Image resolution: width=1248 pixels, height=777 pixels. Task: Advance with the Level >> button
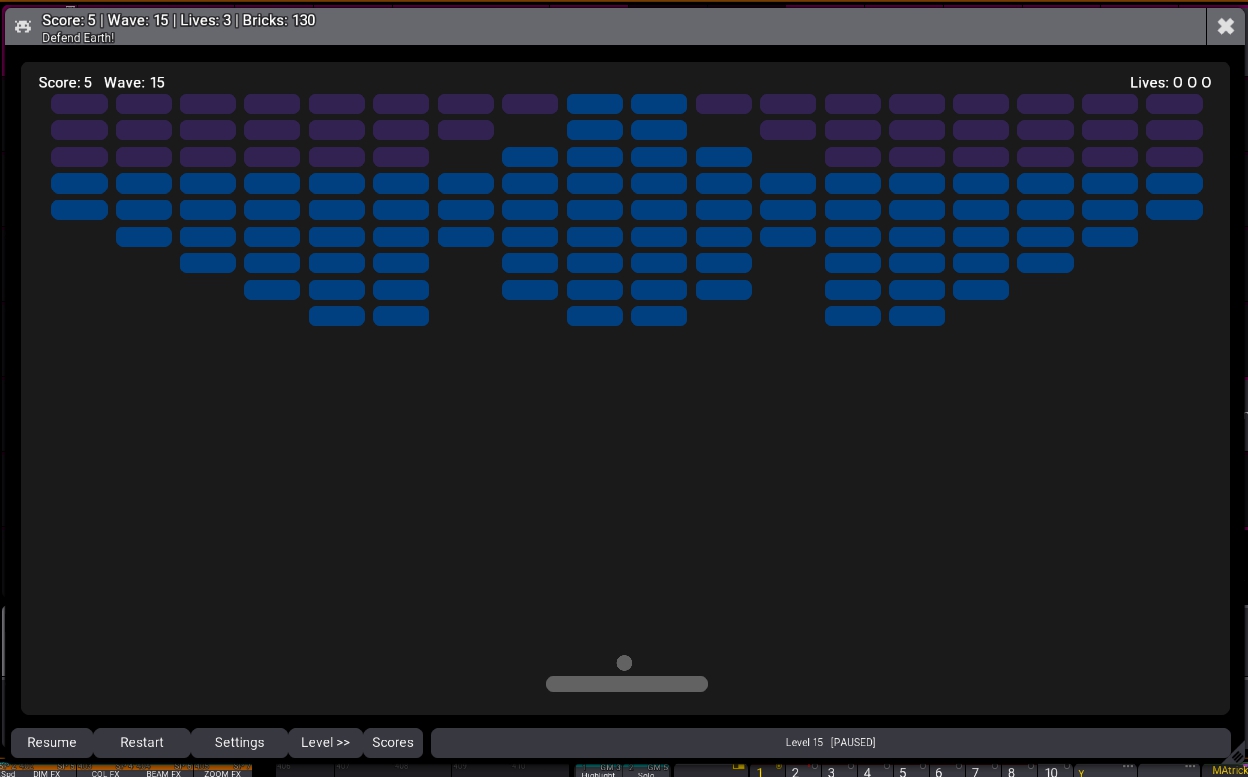click(325, 742)
